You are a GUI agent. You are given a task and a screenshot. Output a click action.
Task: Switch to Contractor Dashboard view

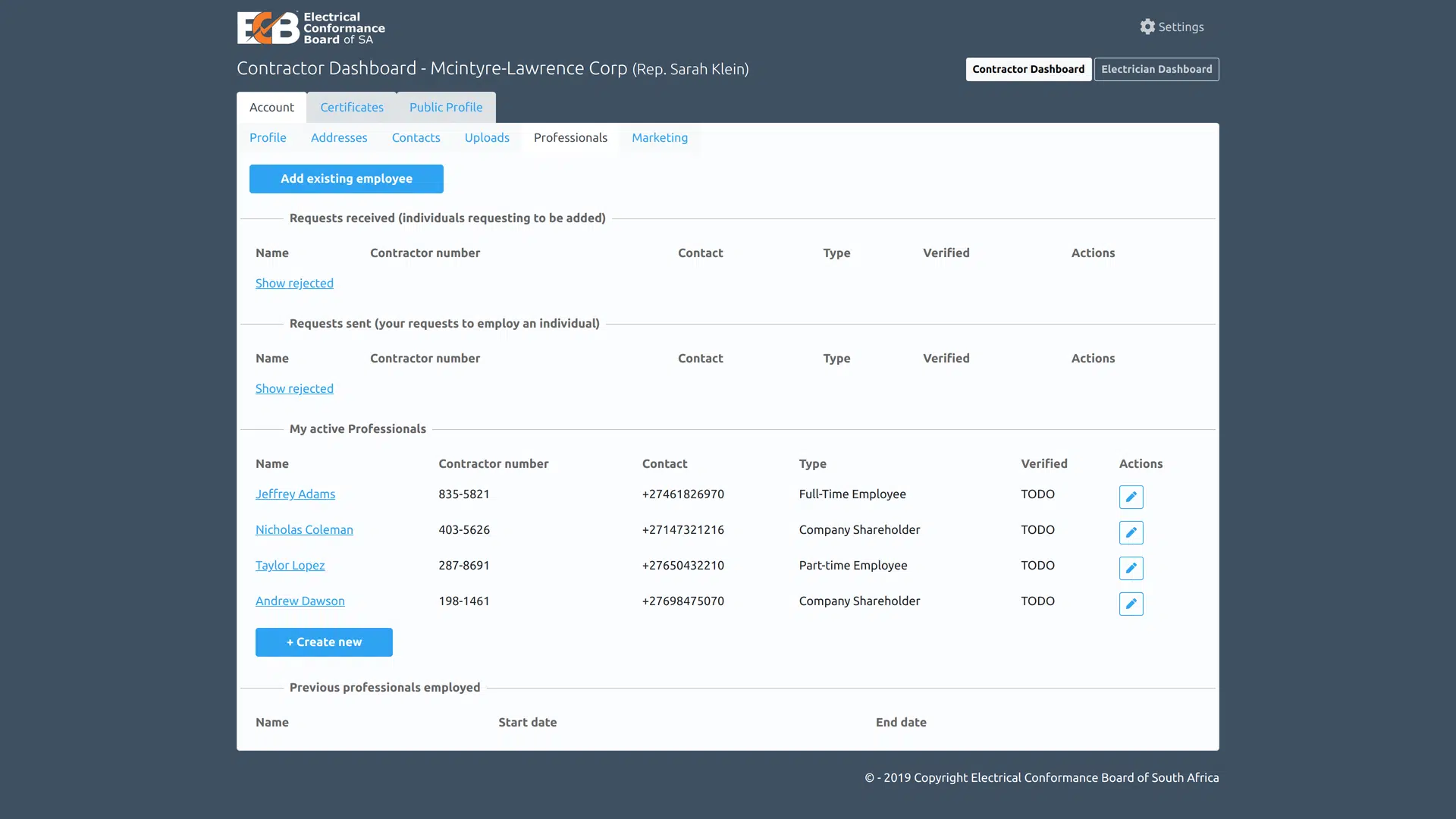tap(1028, 69)
